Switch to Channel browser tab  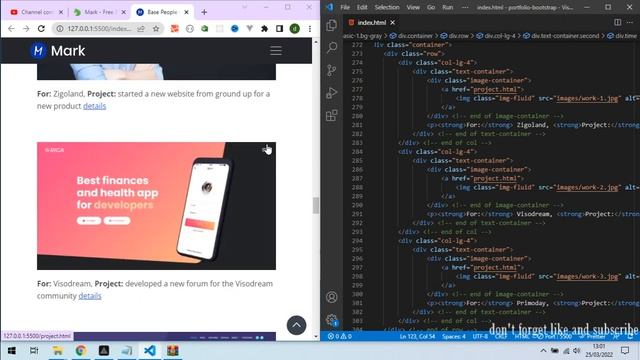pos(37,12)
